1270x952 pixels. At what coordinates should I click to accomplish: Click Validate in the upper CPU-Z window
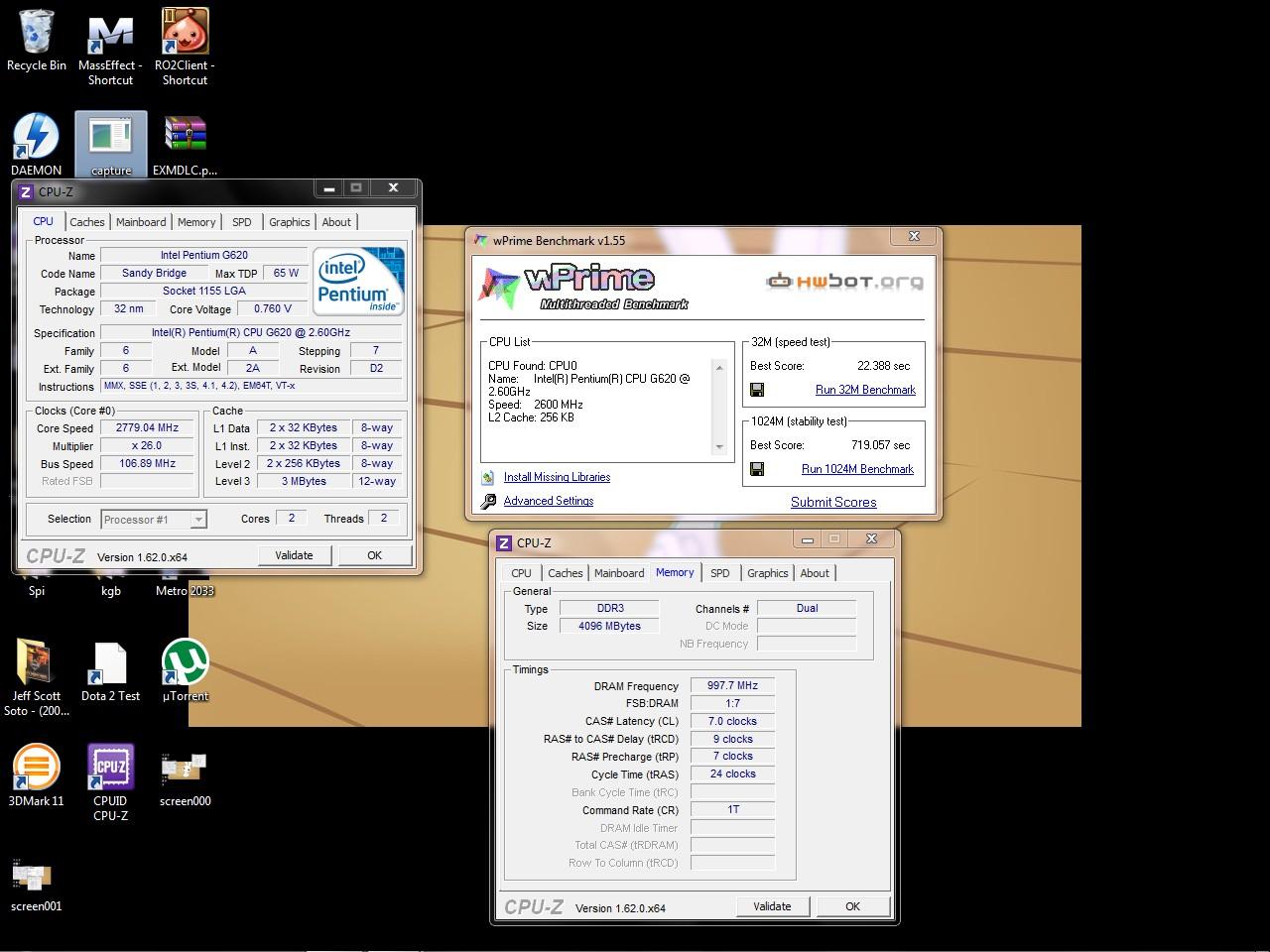[x=294, y=555]
